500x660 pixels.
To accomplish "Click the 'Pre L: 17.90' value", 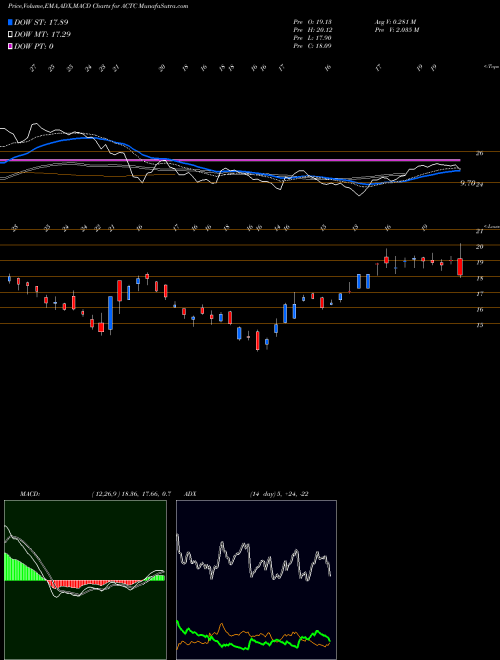I will coord(312,38).
